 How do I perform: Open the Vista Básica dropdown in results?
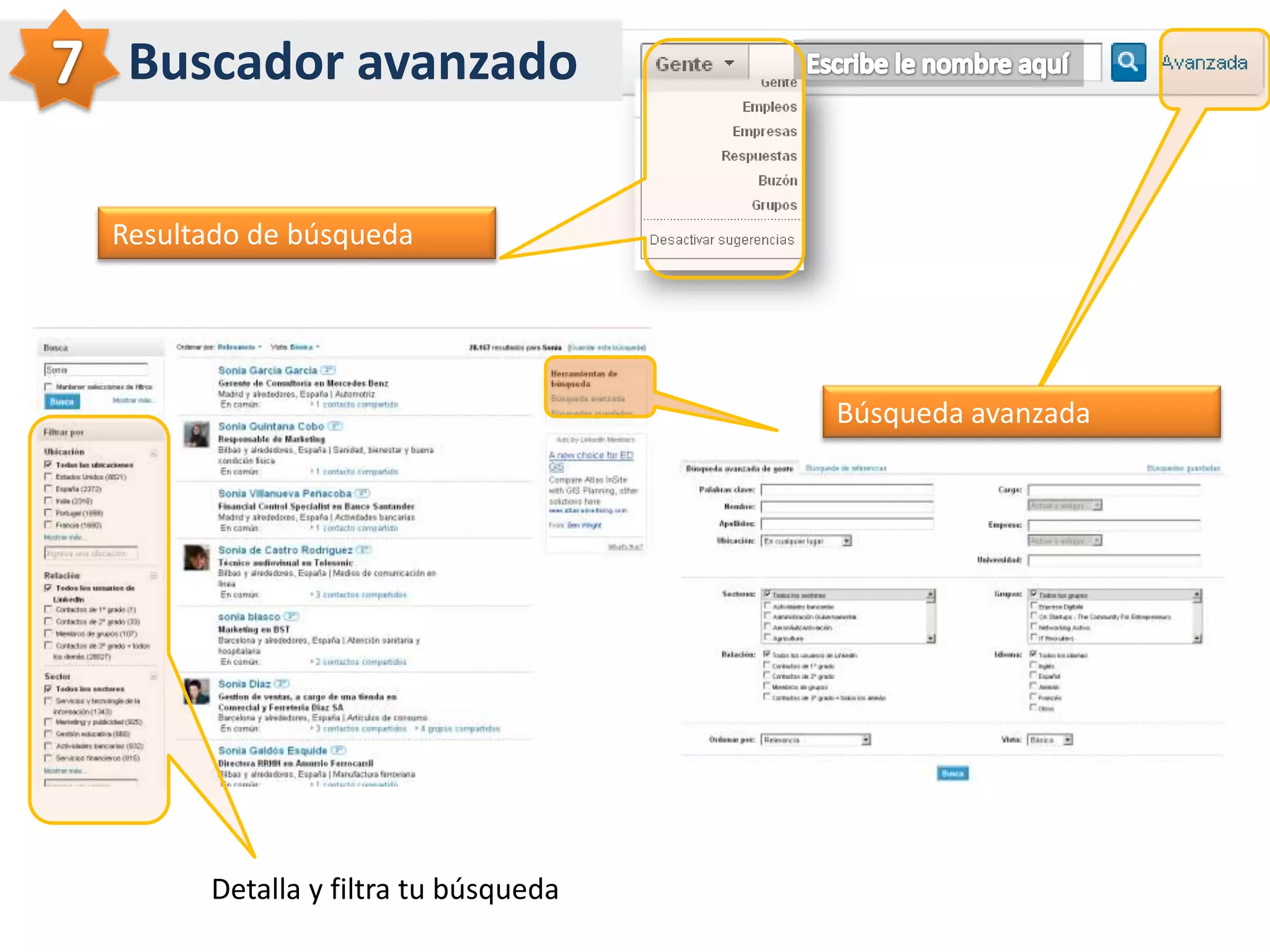304,347
